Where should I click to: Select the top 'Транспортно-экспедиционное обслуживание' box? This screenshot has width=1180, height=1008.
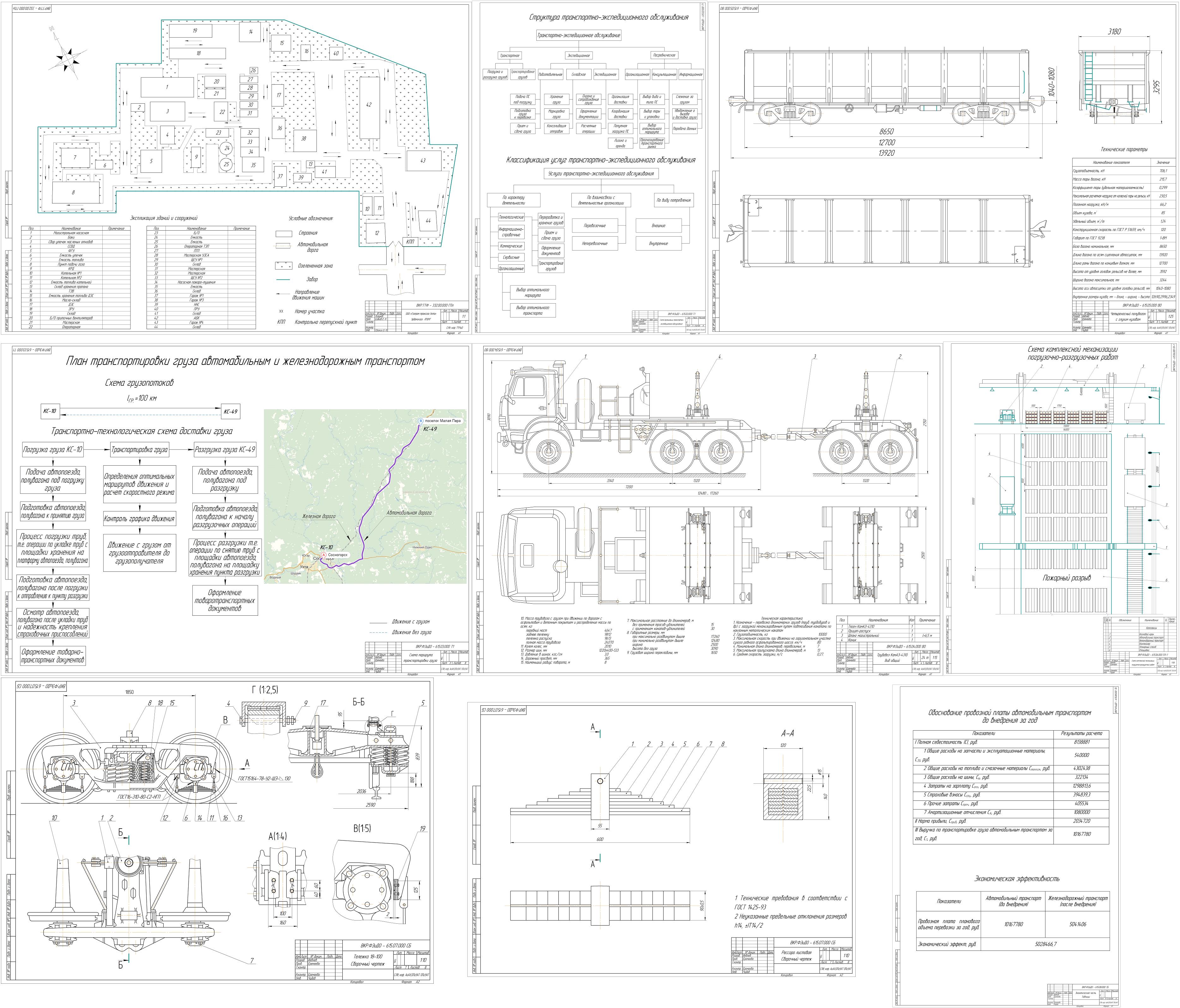pos(579,35)
